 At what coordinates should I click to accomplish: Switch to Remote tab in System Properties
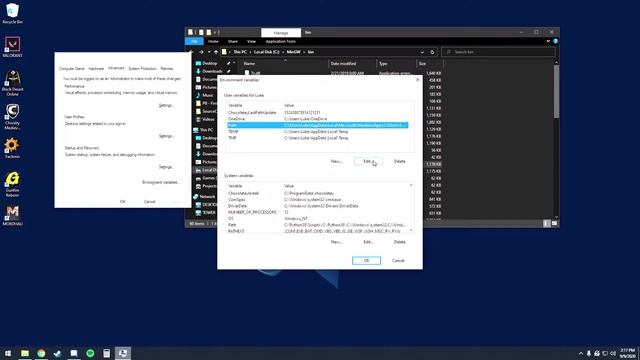[167, 69]
